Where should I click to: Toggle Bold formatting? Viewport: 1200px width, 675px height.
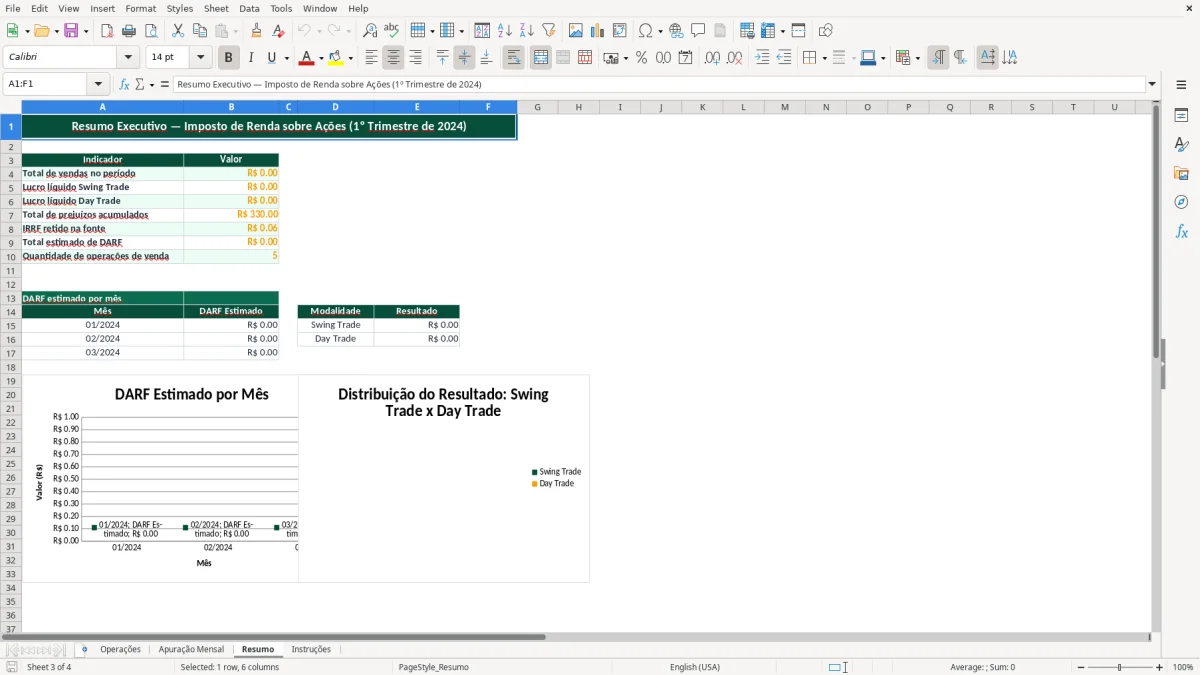coord(228,58)
